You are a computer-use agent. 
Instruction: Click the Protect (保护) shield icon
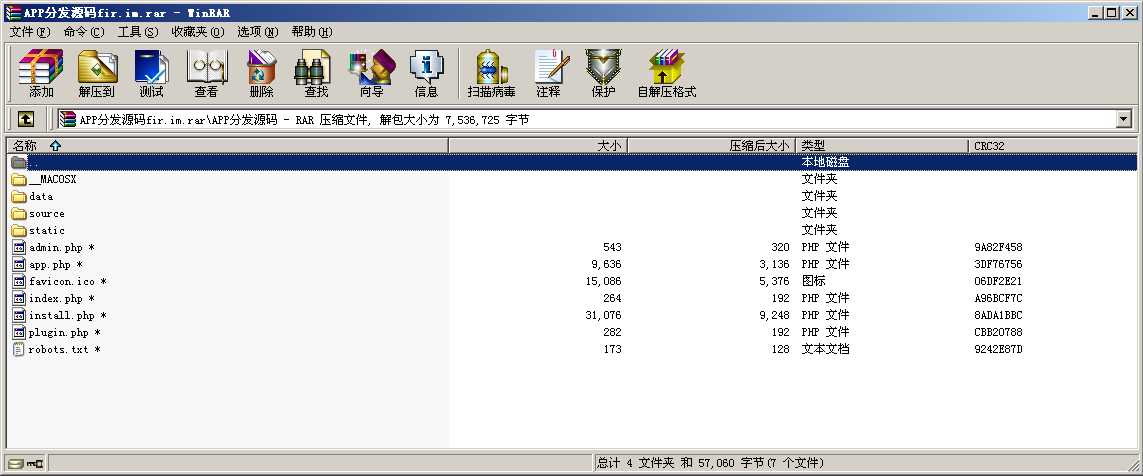pyautogui.click(x=603, y=74)
